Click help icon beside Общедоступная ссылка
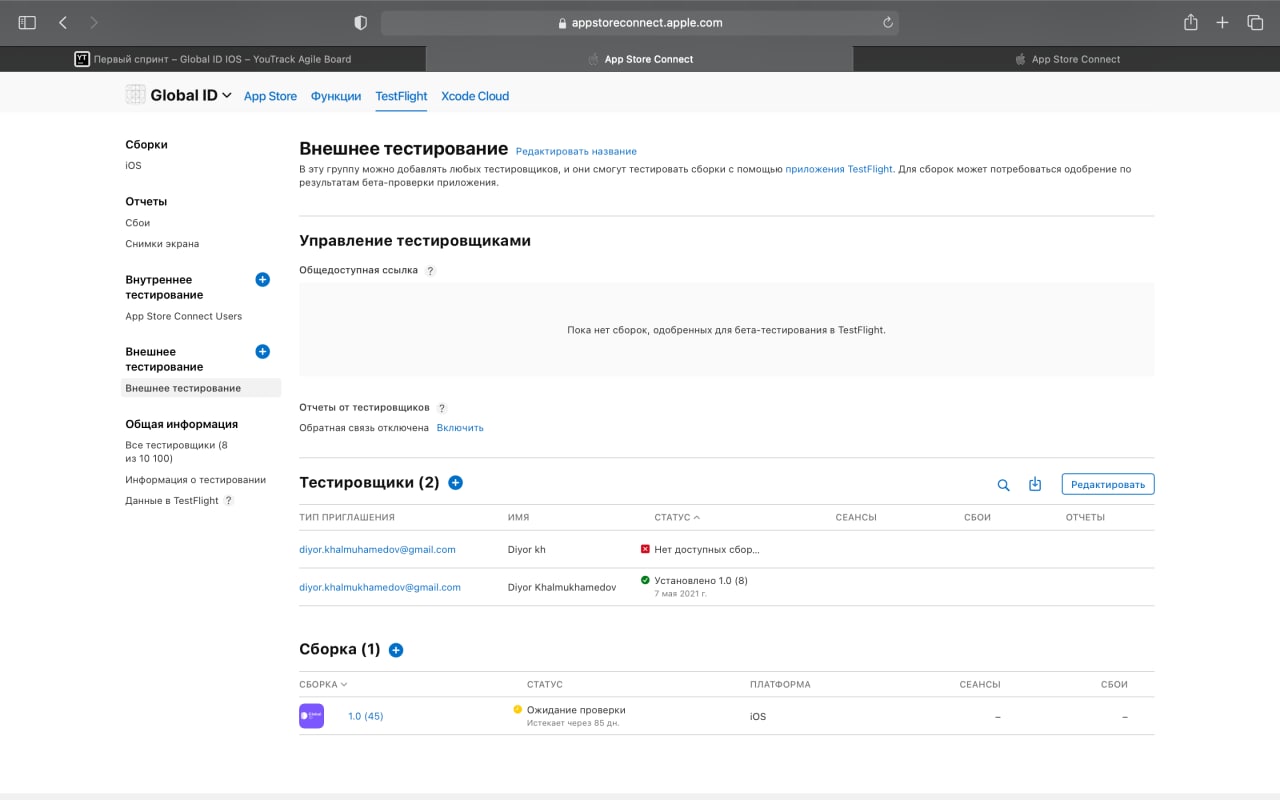 430,271
